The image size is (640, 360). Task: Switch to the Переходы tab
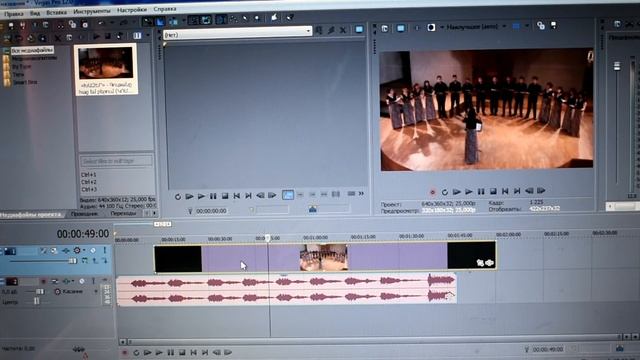(x=123, y=213)
